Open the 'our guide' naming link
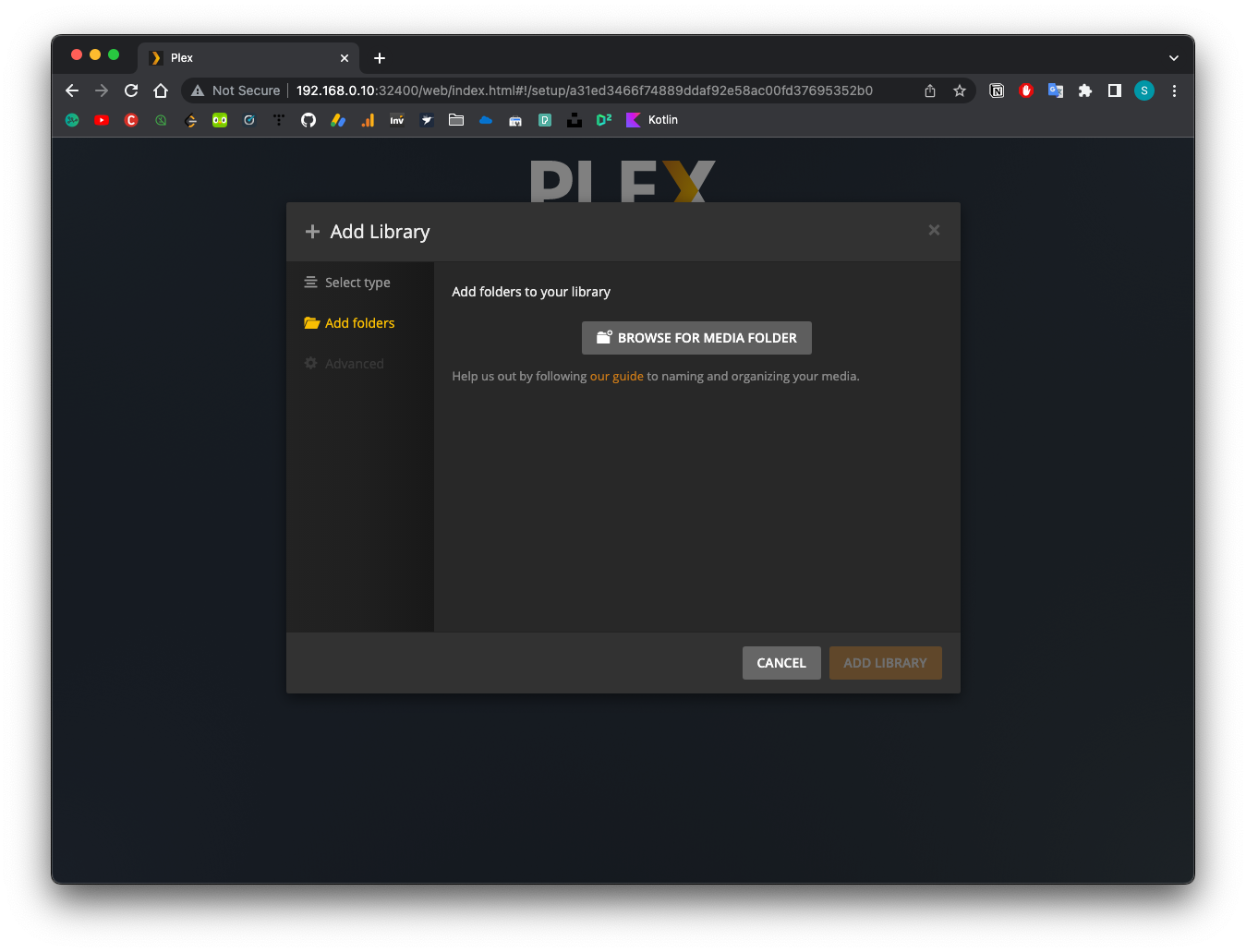The image size is (1246, 952). coord(616,376)
